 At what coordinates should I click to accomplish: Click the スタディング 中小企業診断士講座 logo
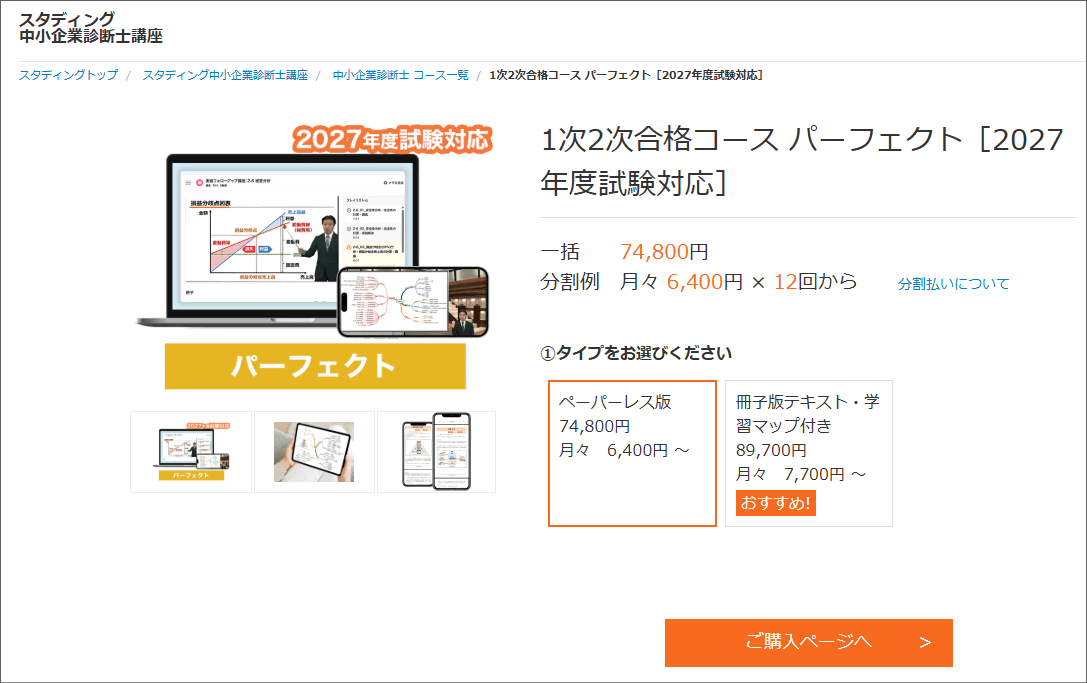click(x=91, y=28)
